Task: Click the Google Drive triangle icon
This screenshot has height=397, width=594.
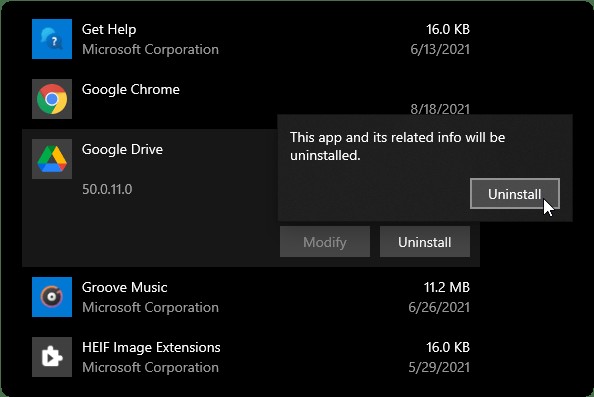Action: click(52, 159)
